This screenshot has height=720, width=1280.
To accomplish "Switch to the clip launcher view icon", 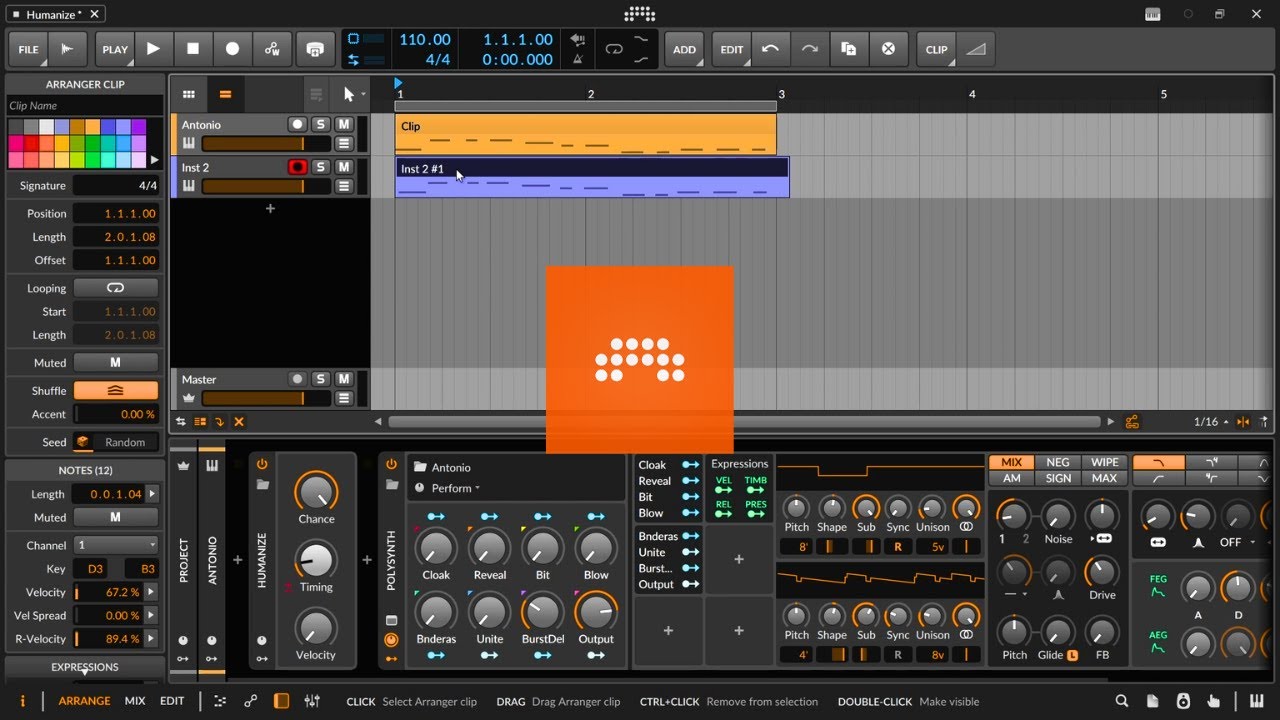I will point(188,94).
